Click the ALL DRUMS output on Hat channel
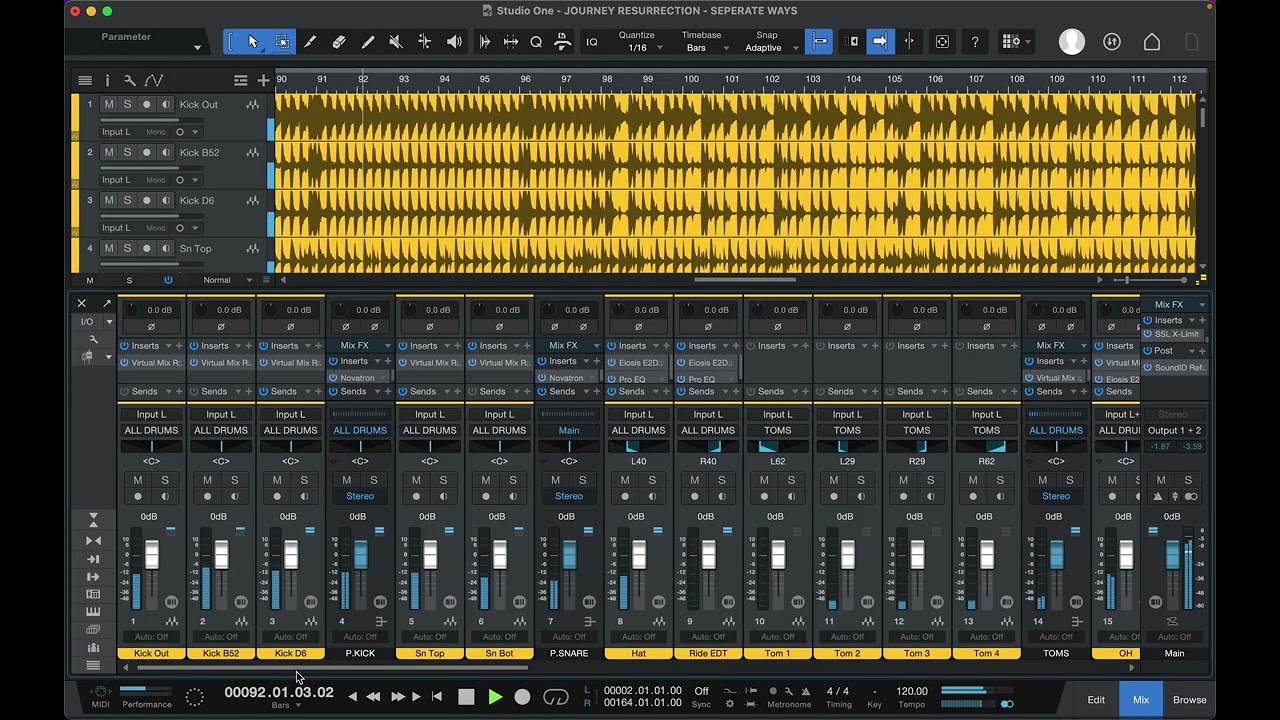 [x=638, y=430]
